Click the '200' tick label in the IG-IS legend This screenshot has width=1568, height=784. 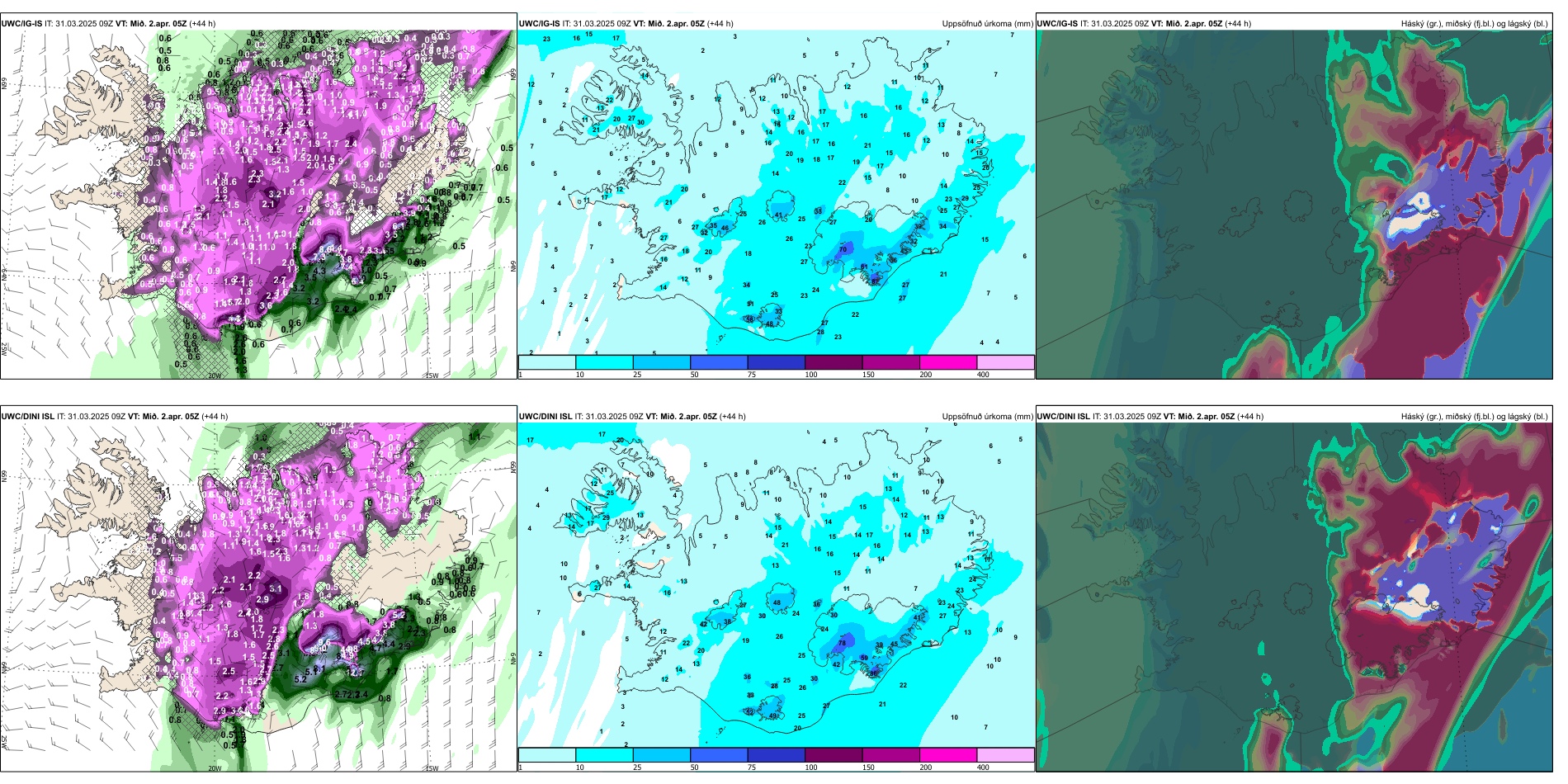(x=926, y=375)
